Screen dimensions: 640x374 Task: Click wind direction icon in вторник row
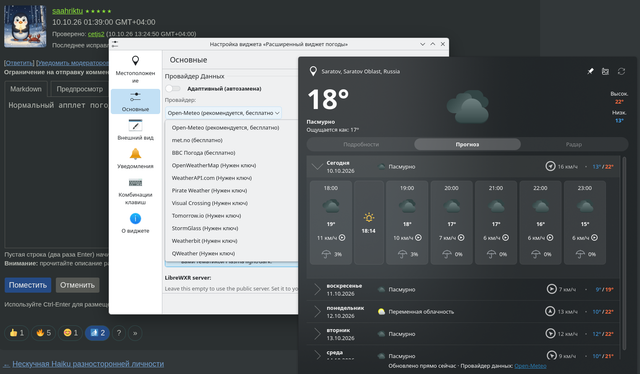[x=550, y=333]
